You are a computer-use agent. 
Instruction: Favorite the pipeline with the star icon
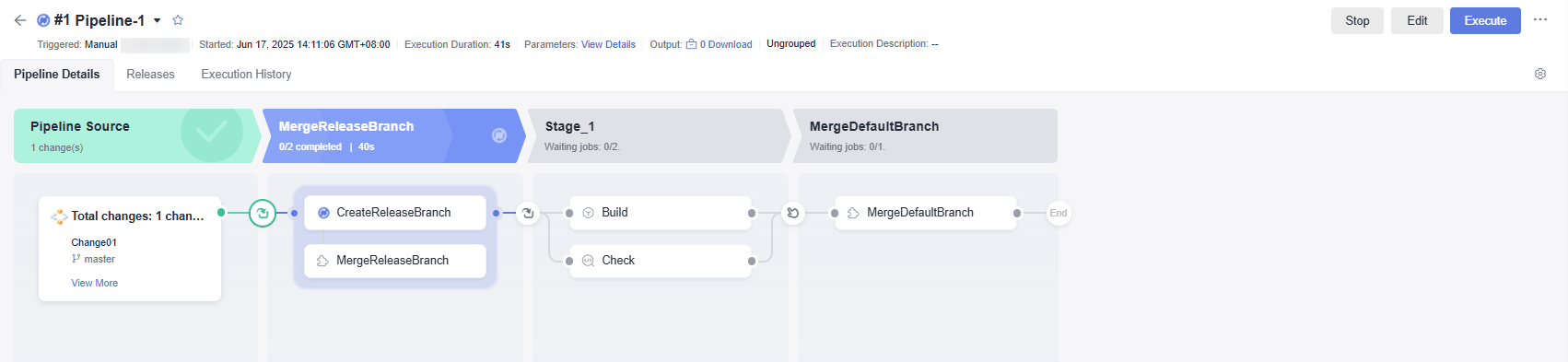(x=178, y=20)
